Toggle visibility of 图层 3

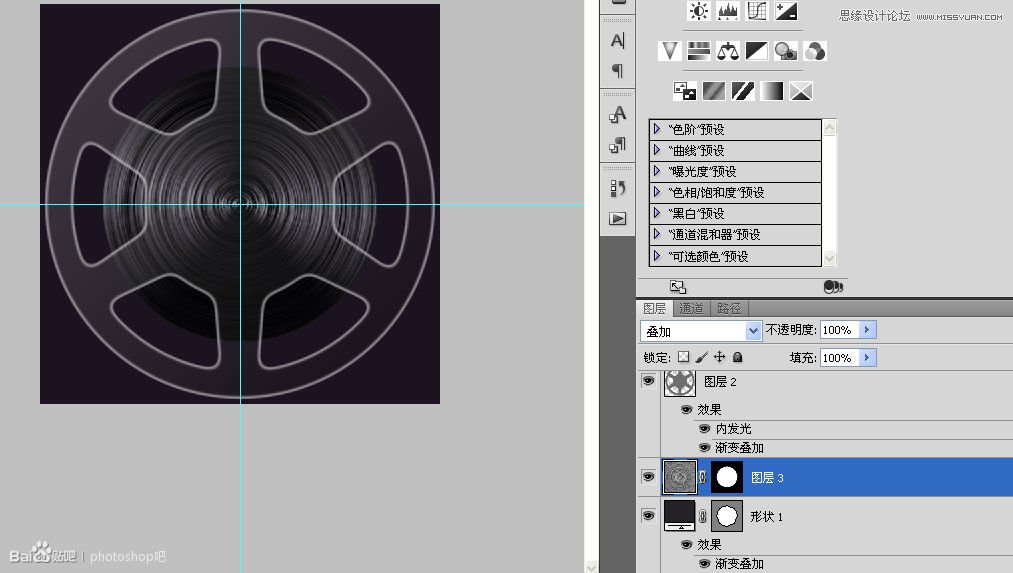click(648, 478)
